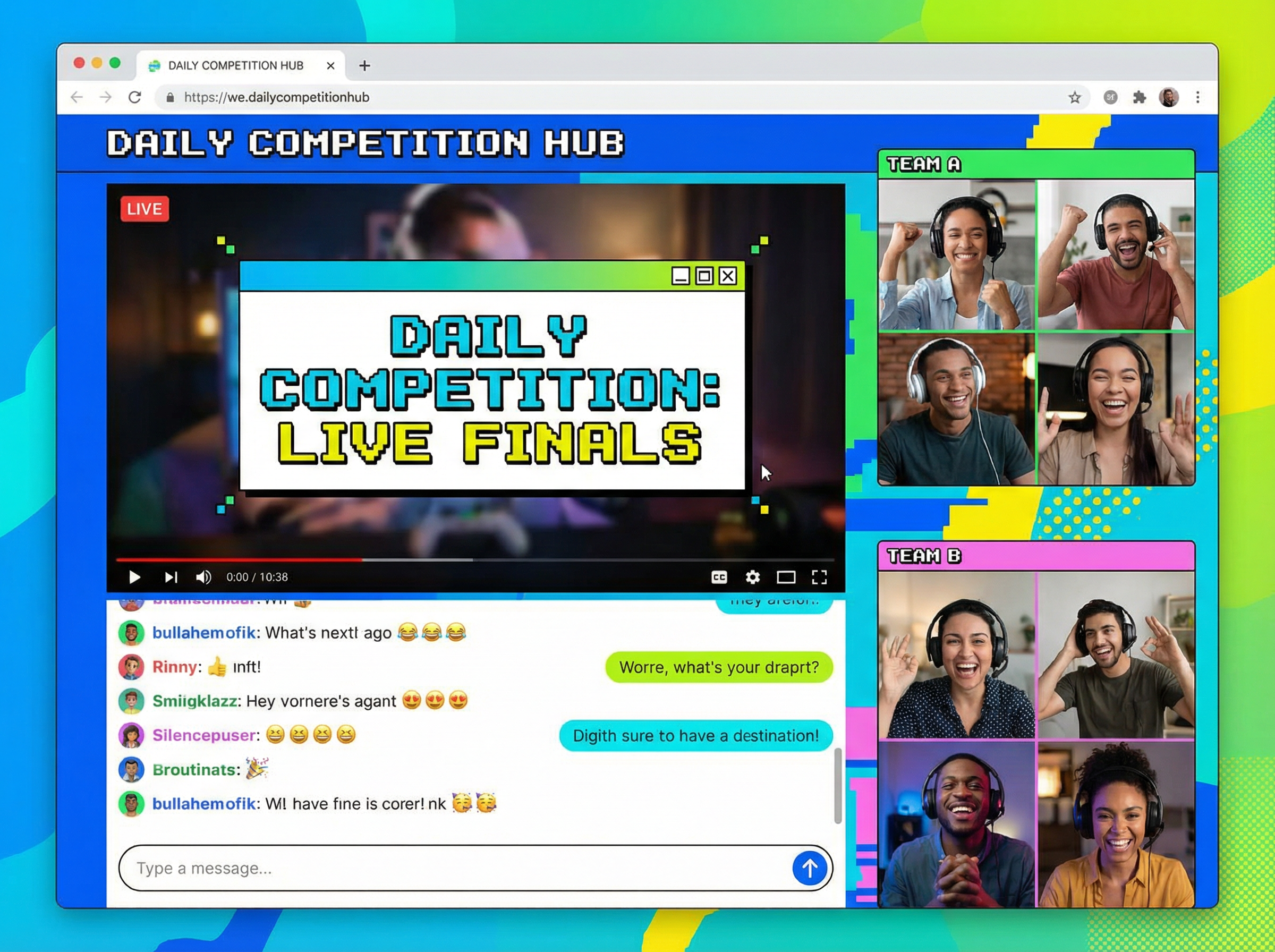The height and width of the screenshot is (952, 1275).
Task: Switch video to theater mode
Action: pyautogui.click(x=786, y=577)
